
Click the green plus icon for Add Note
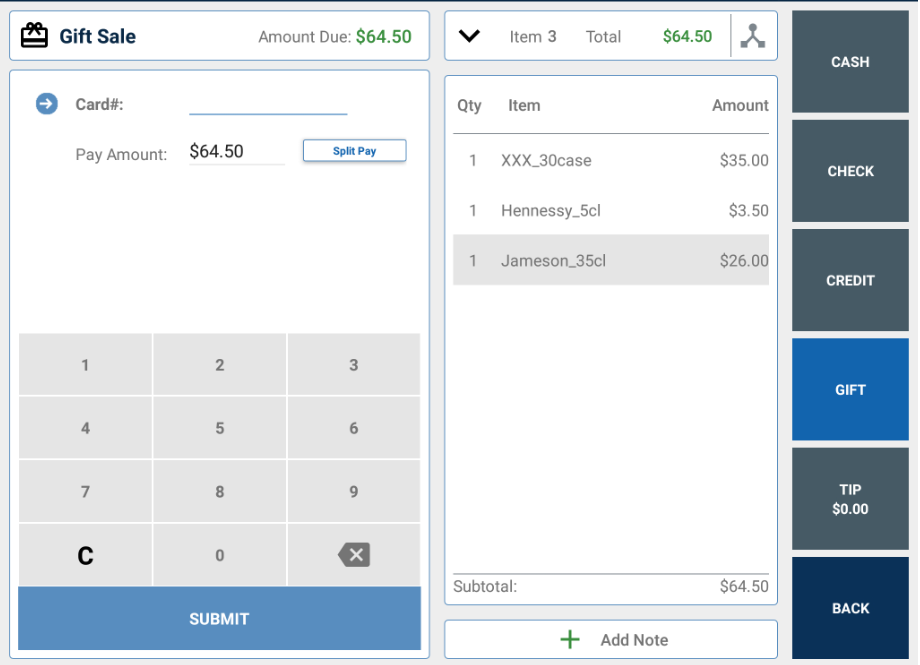570,640
